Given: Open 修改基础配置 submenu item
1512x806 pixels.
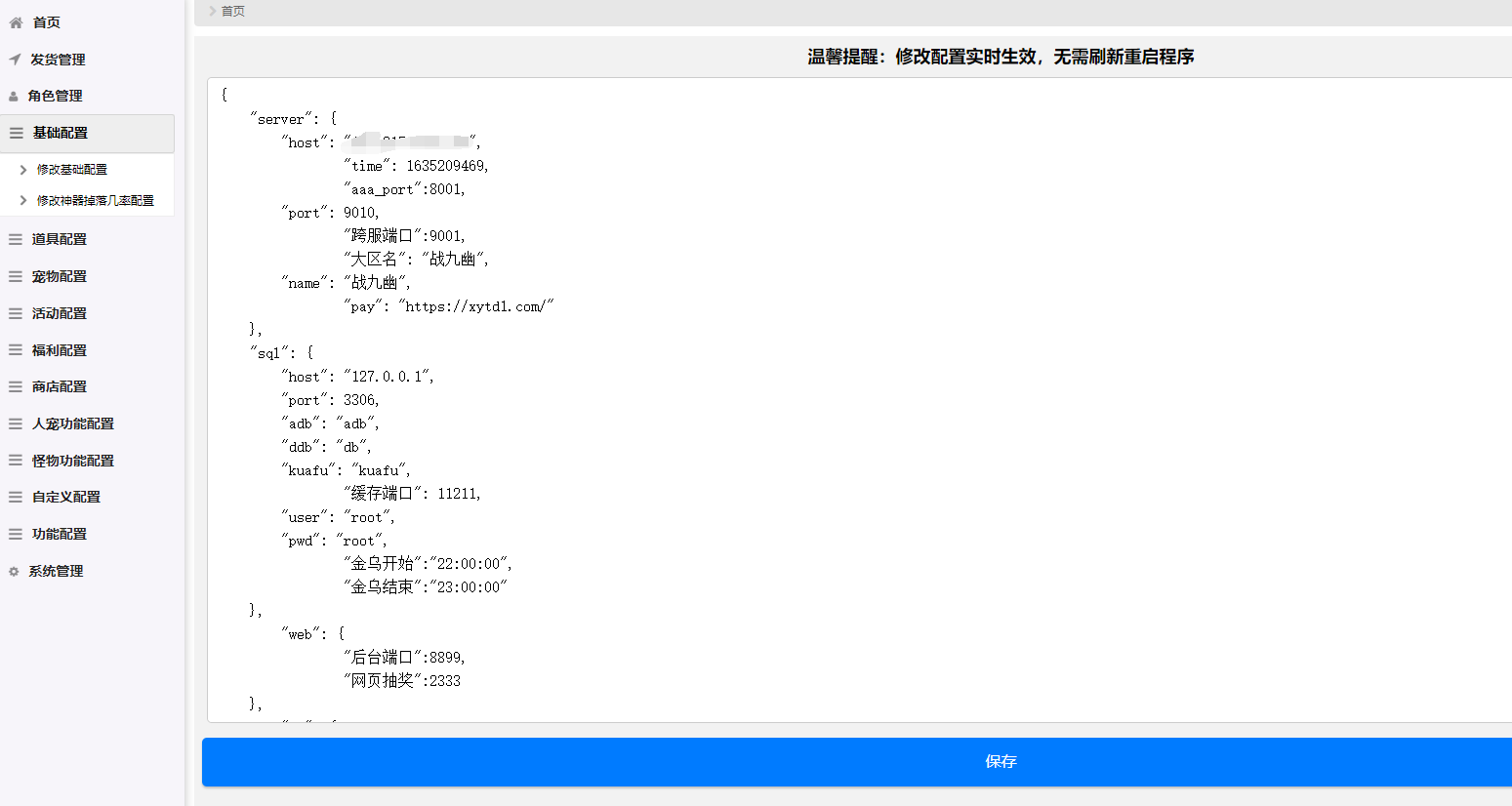Looking at the screenshot, I should [x=72, y=170].
